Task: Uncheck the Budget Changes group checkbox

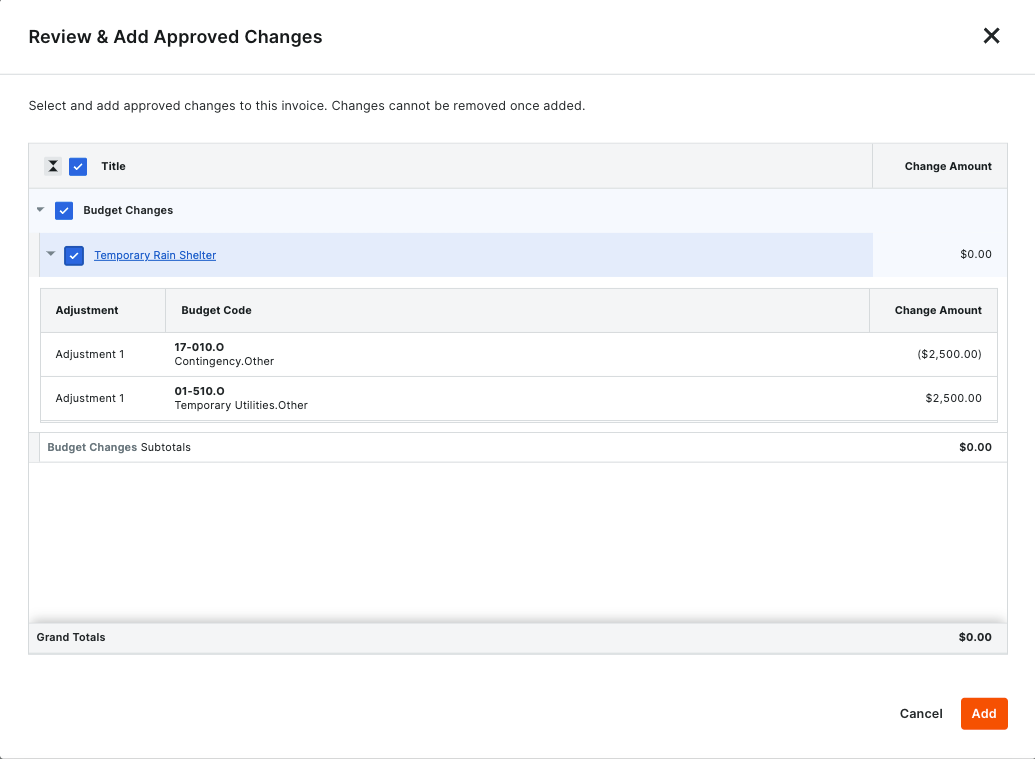Action: (64, 211)
